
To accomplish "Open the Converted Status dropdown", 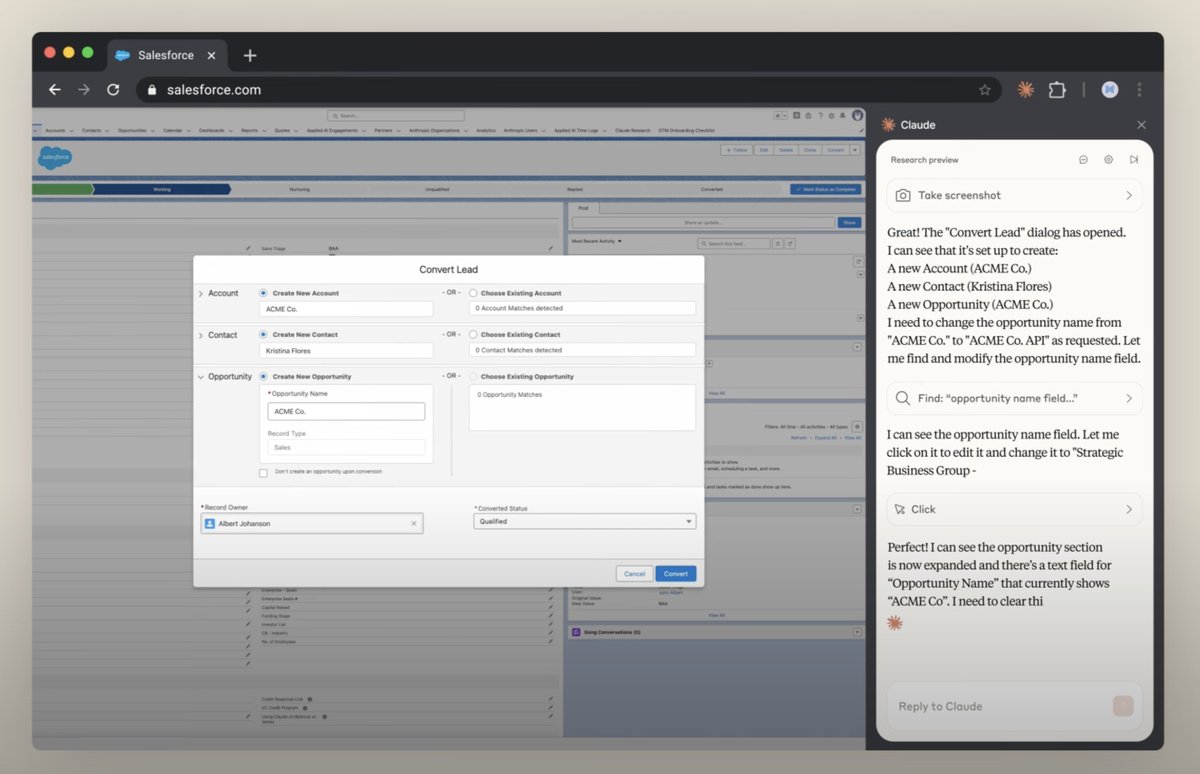I will (x=584, y=521).
